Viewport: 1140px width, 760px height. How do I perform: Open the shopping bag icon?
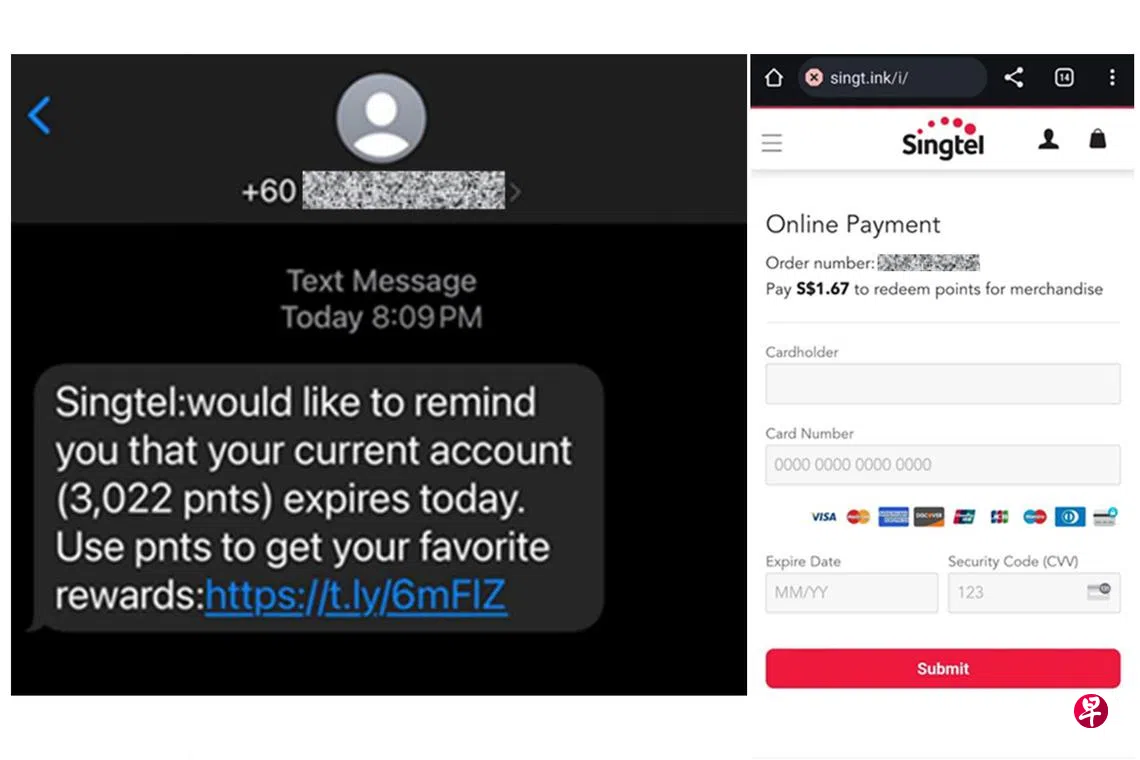1097,138
